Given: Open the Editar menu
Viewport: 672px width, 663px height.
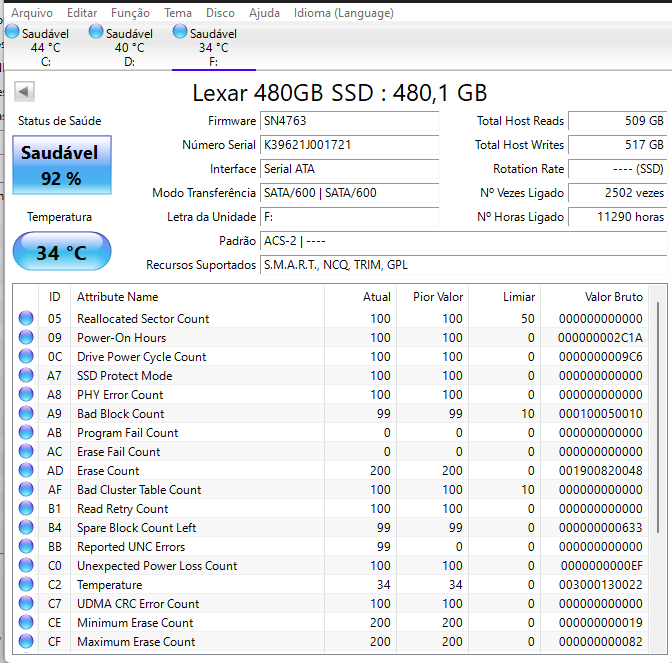Looking at the screenshot, I should [82, 13].
